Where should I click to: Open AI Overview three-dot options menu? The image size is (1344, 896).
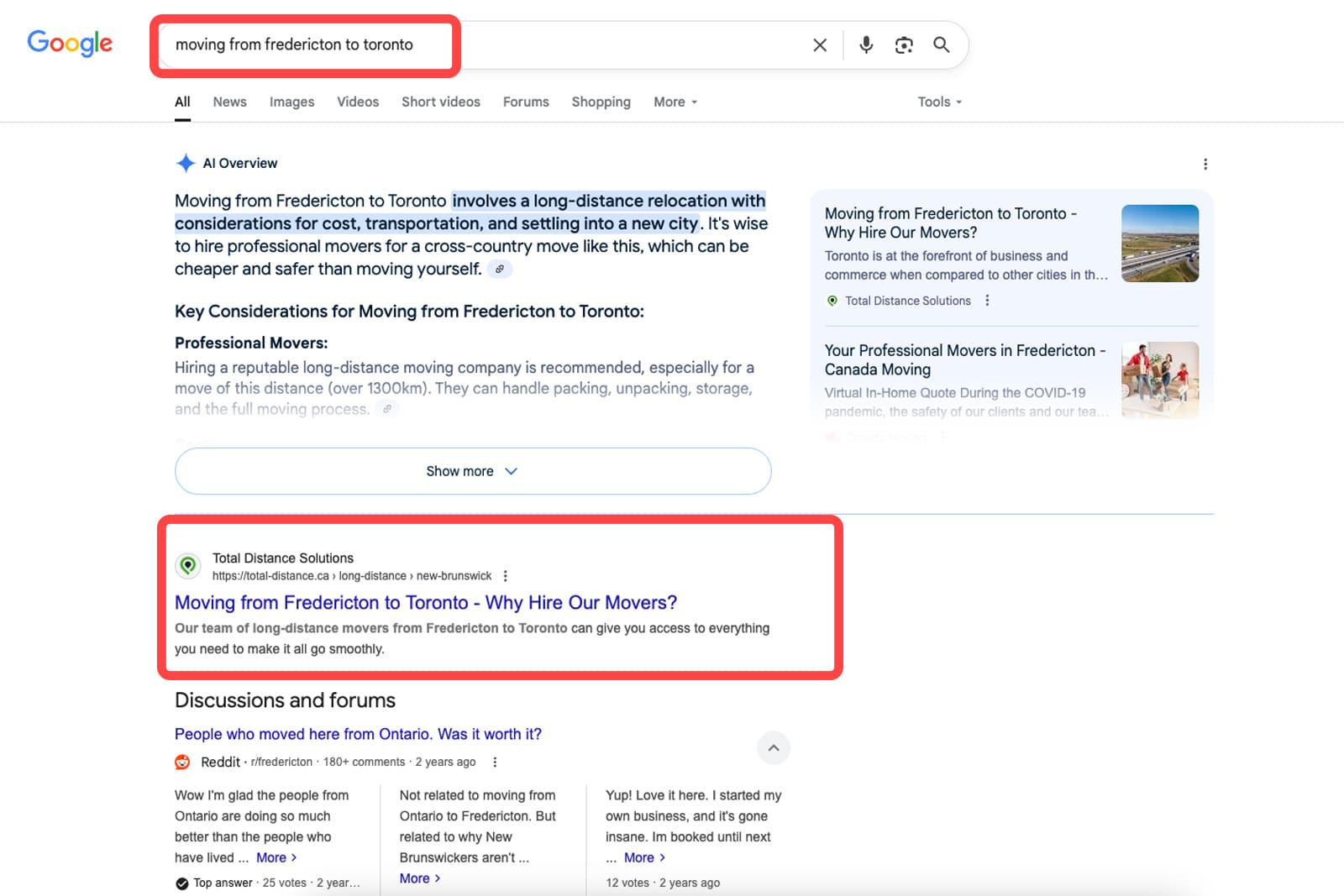[1205, 164]
